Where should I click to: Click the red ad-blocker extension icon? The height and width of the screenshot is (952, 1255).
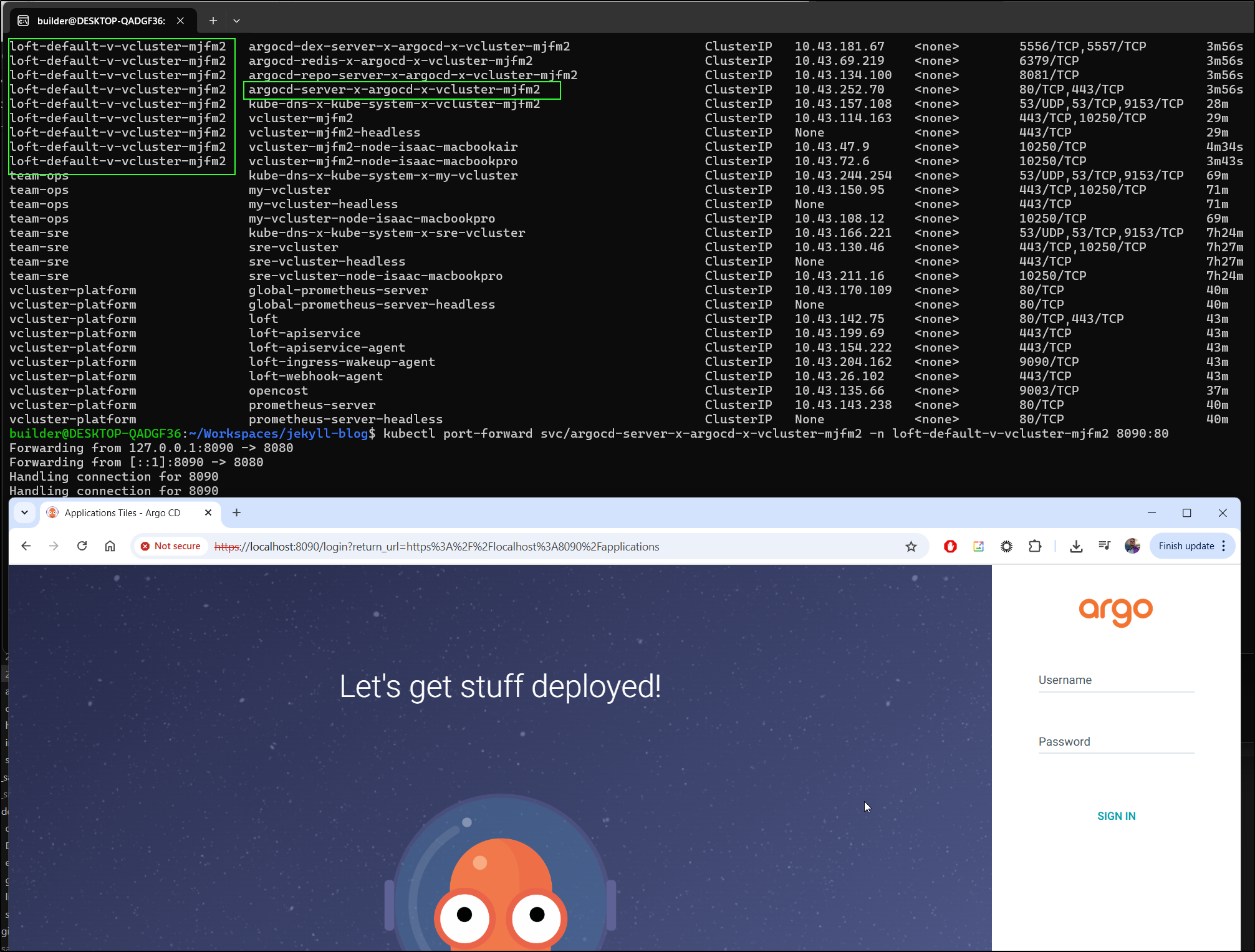950,546
